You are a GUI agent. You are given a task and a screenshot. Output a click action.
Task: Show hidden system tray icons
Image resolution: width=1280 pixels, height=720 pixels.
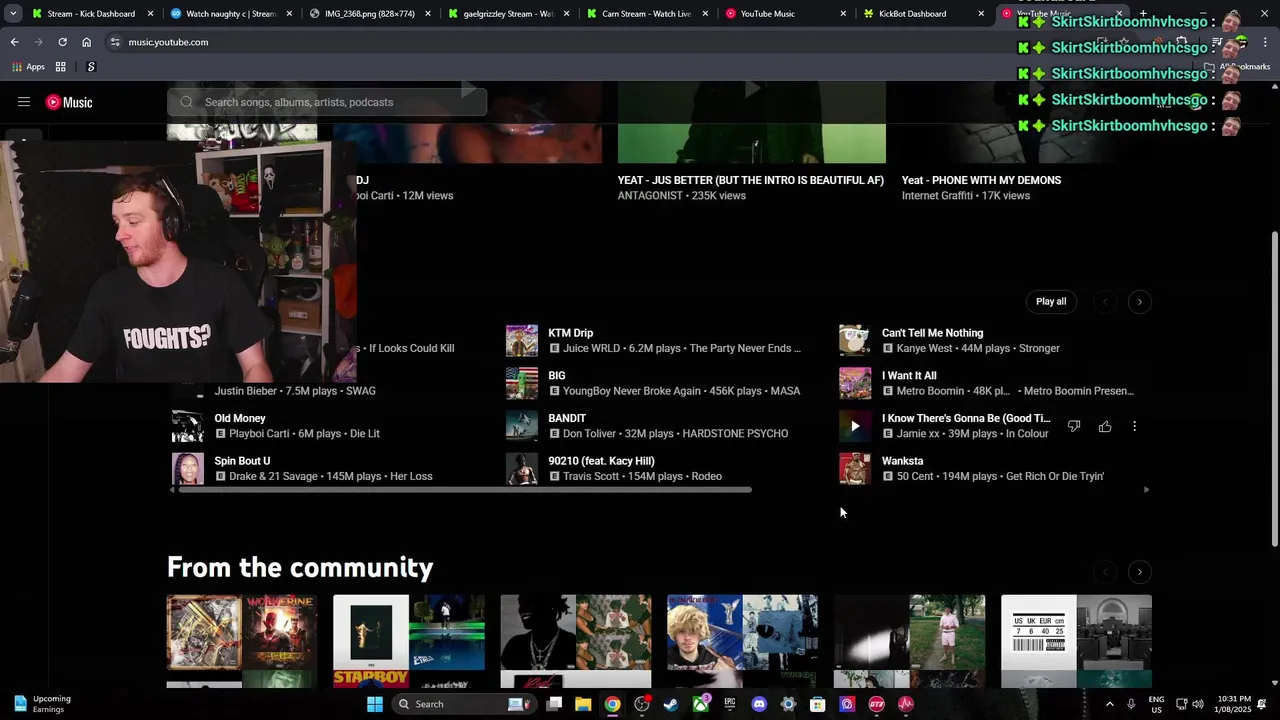pyautogui.click(x=1109, y=704)
